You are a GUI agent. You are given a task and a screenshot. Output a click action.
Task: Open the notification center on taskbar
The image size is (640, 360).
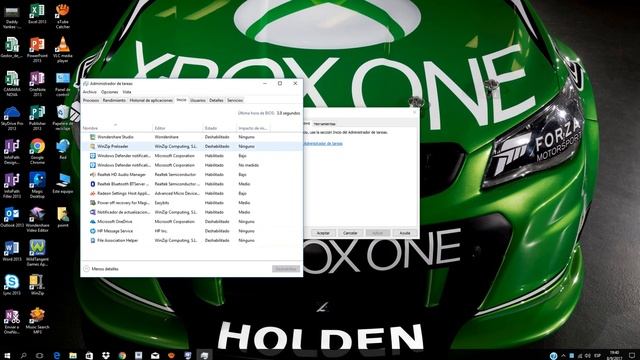coord(632,356)
